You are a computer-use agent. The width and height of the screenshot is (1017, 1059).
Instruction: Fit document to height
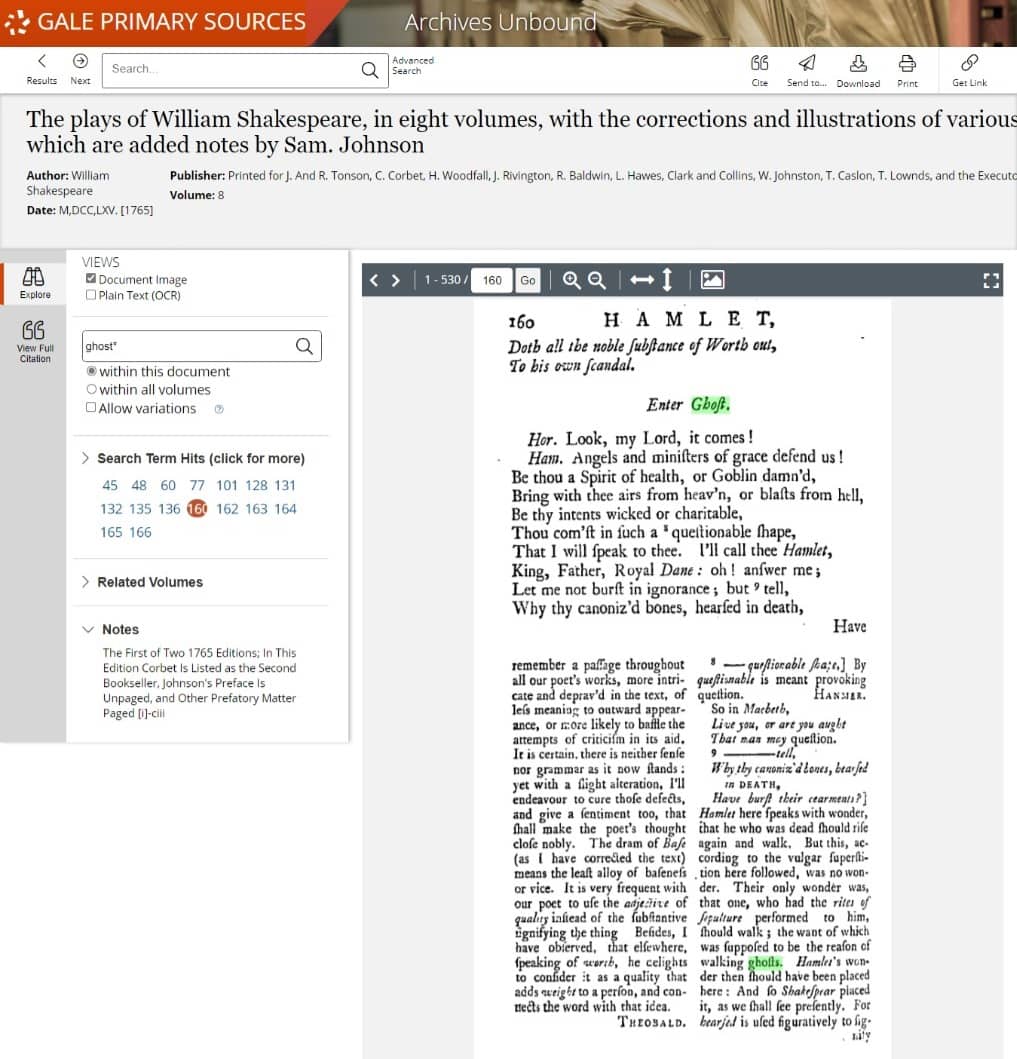tap(667, 280)
